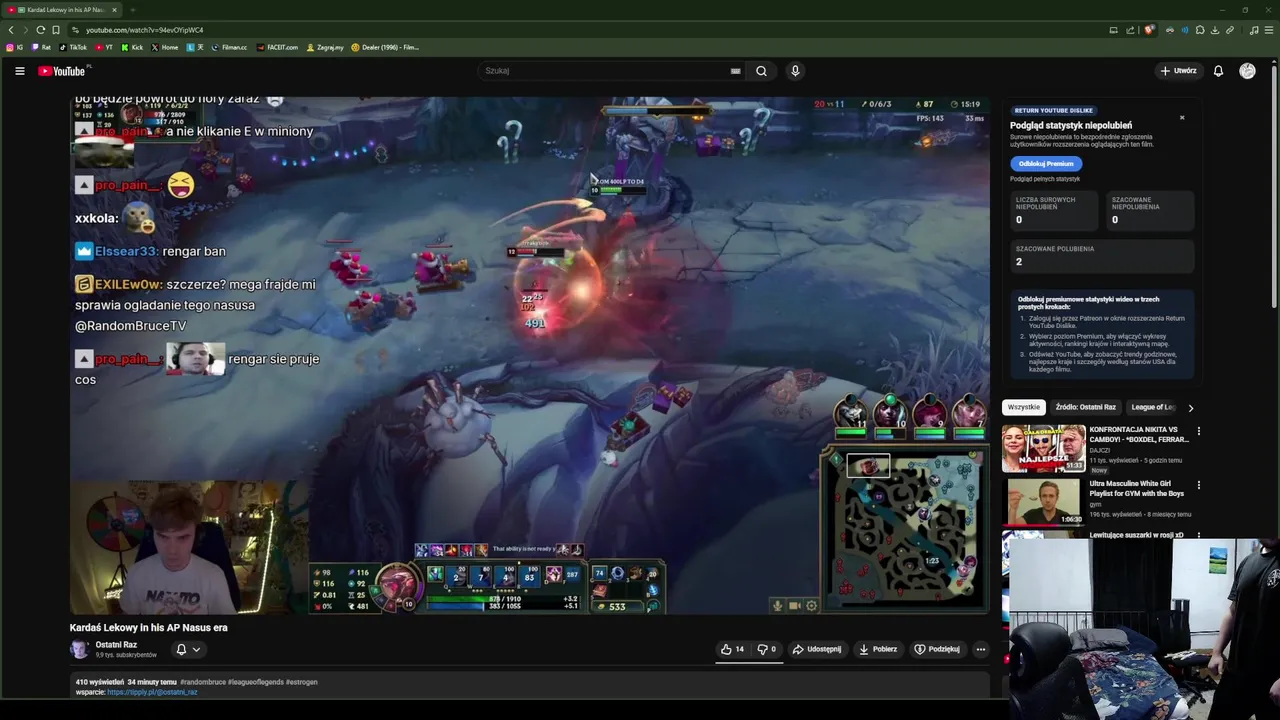This screenshot has height=720, width=1280.
Task: Click the Pobierz download button
Action: coord(877,649)
